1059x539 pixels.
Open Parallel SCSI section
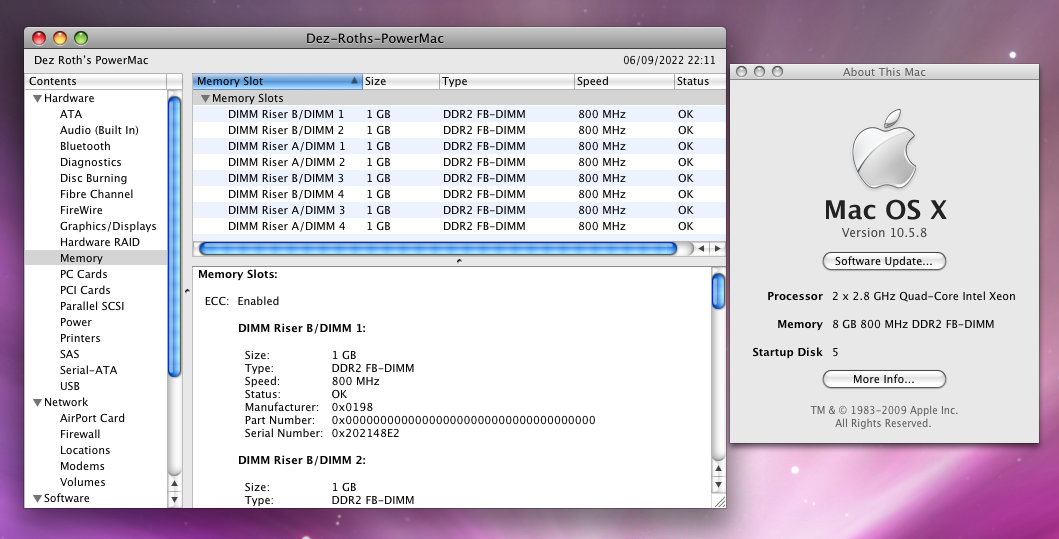click(x=92, y=306)
